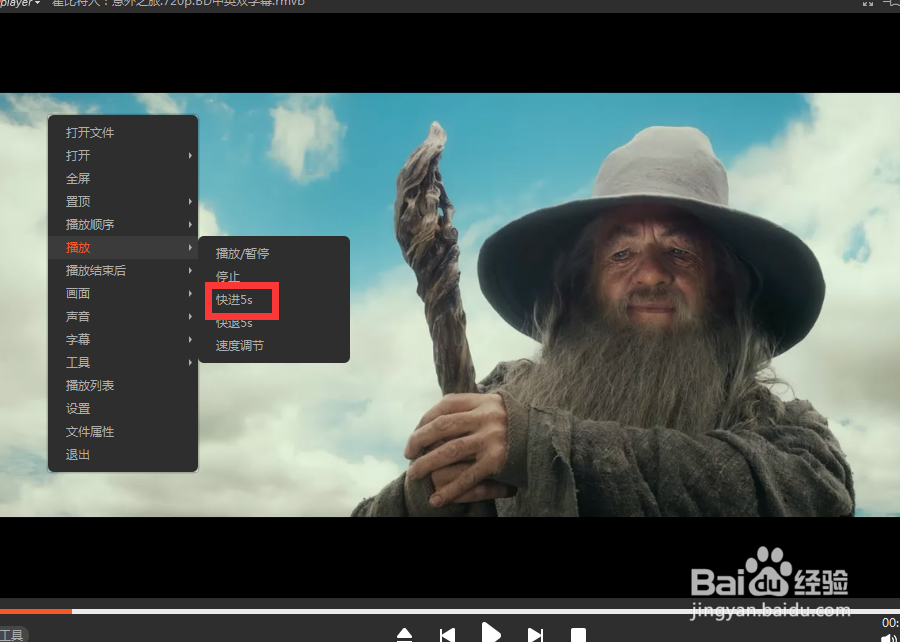Click the stop button in control bar
The width and height of the screenshot is (900, 642).
click(578, 635)
